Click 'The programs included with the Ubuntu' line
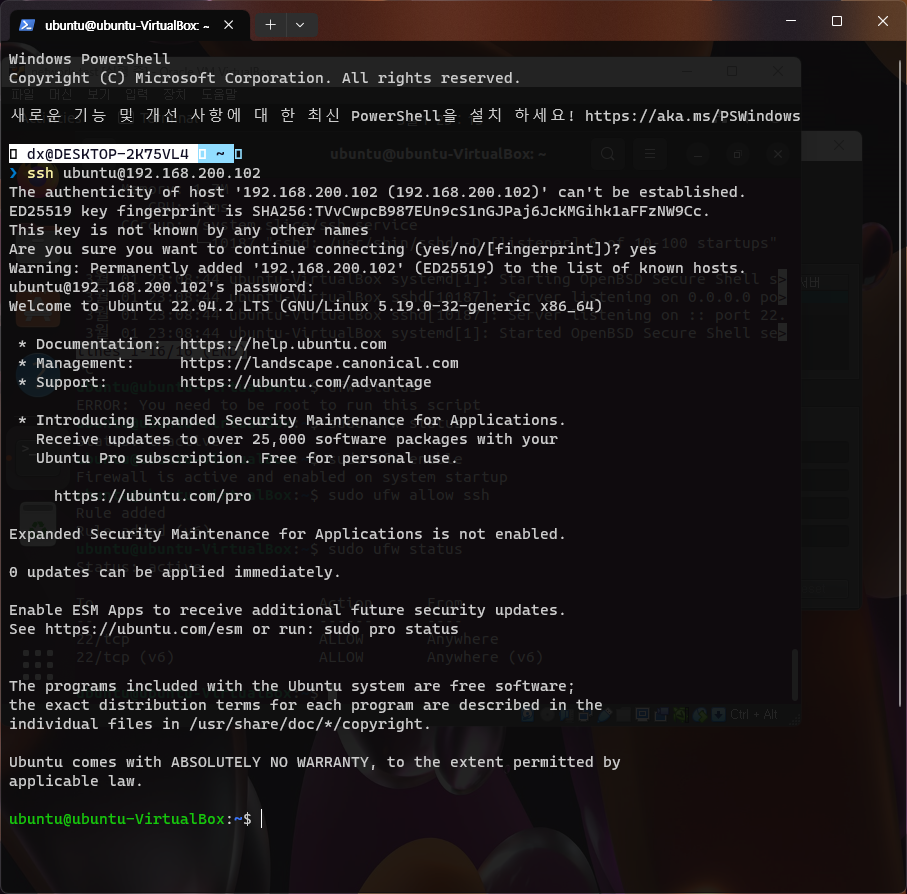 click(292, 686)
